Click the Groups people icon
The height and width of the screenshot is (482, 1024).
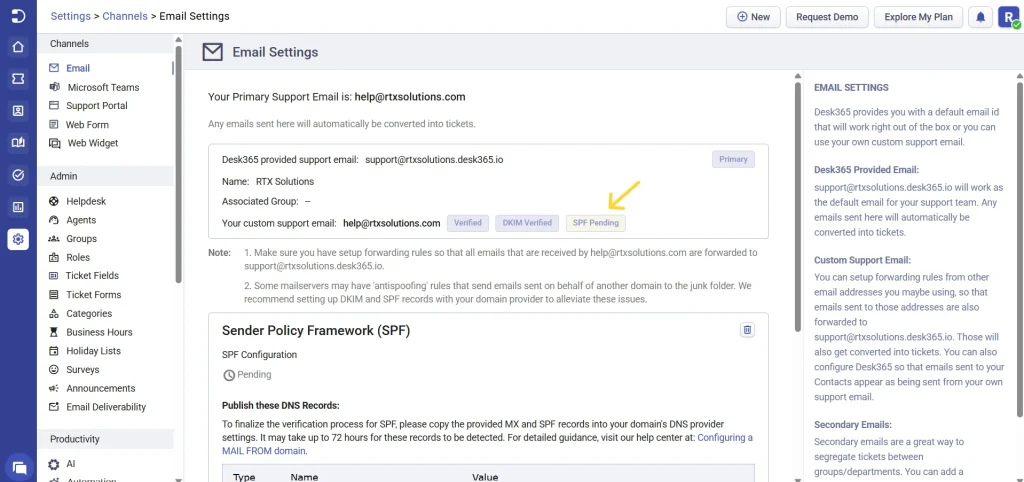pos(54,239)
